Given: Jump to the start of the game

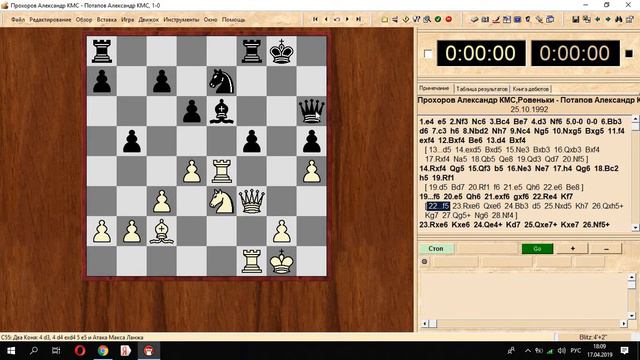Looking at the screenshot, I should point(315,19).
